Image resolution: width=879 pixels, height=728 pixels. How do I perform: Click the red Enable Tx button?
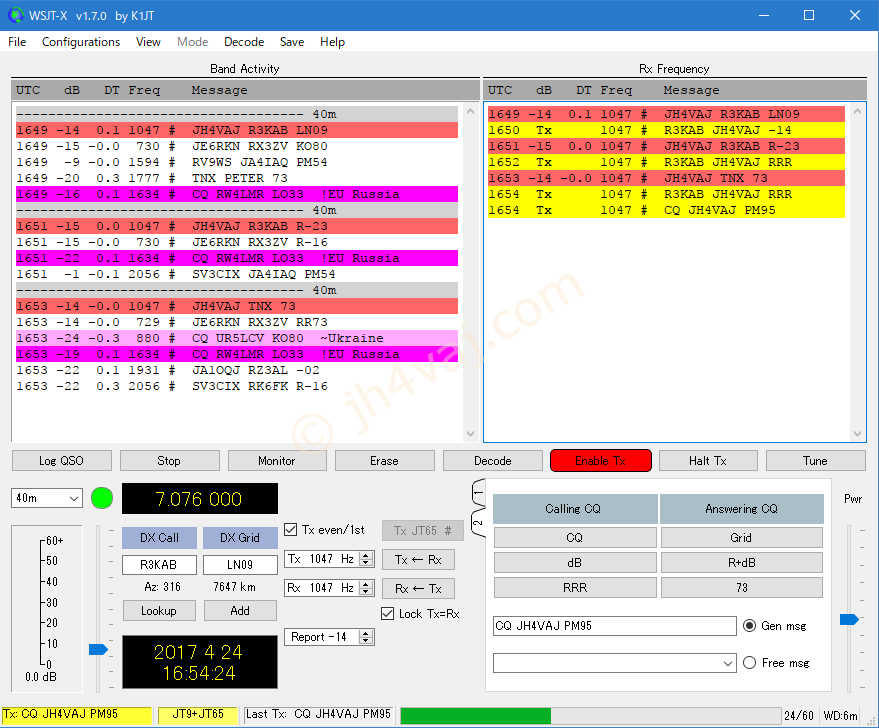600,461
